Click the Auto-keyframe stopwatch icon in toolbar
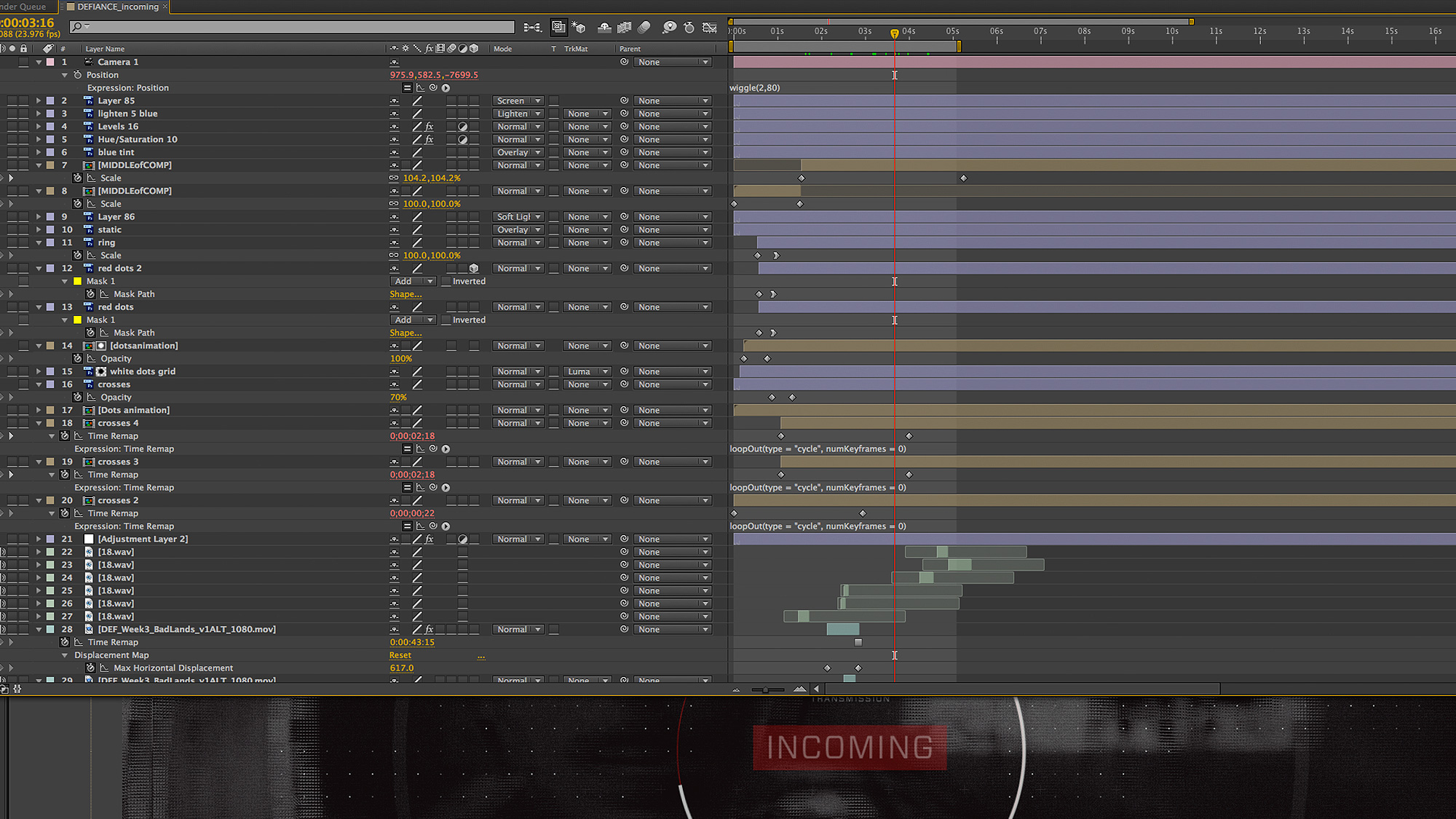 (x=689, y=28)
